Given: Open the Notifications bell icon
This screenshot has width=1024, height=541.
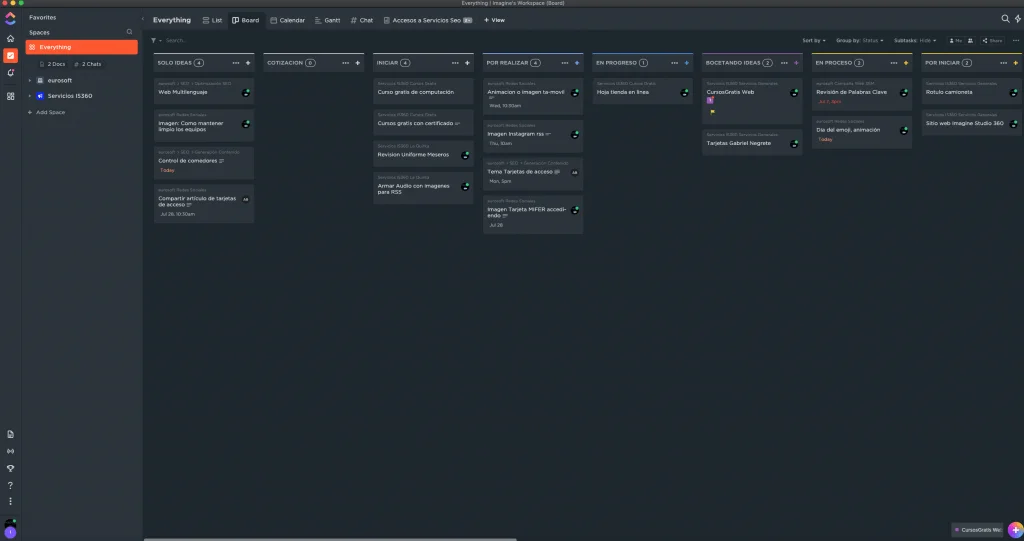Looking at the screenshot, I should (x=10, y=73).
